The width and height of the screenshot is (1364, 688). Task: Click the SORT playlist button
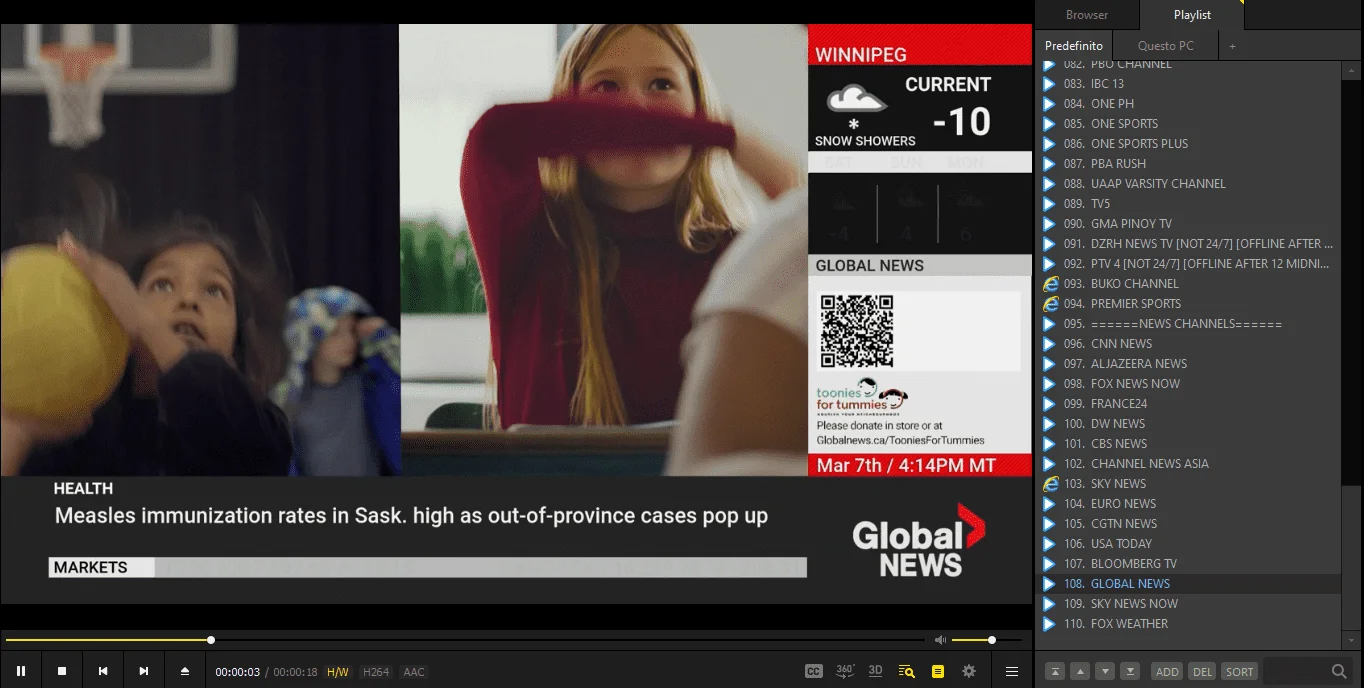click(x=1240, y=671)
